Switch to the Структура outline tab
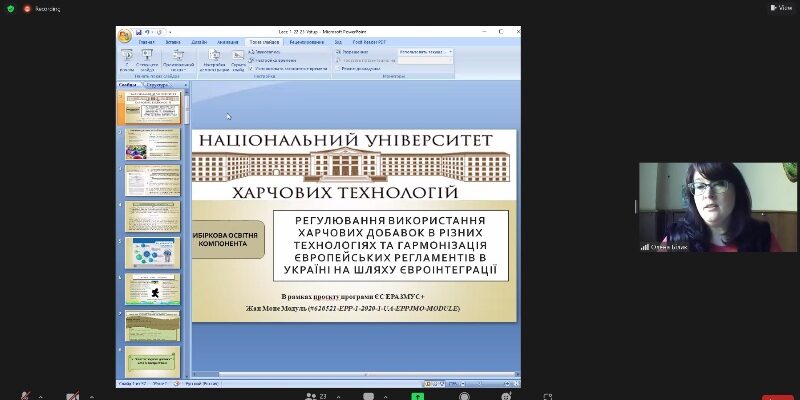This screenshot has width=800, height=400. (x=155, y=85)
